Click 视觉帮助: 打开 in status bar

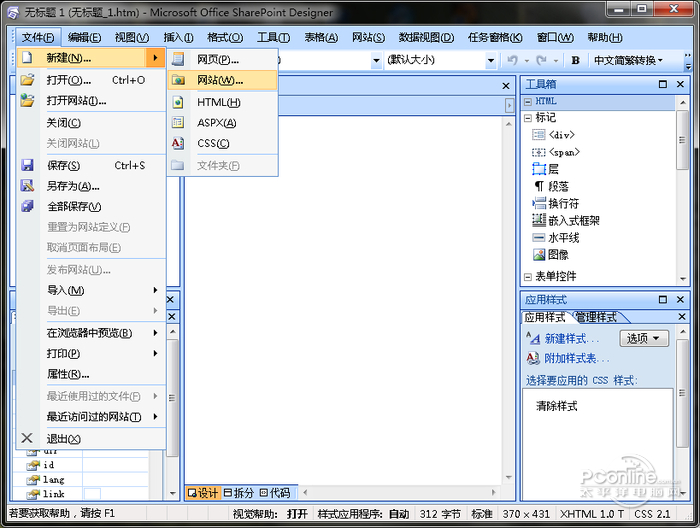pos(270,514)
